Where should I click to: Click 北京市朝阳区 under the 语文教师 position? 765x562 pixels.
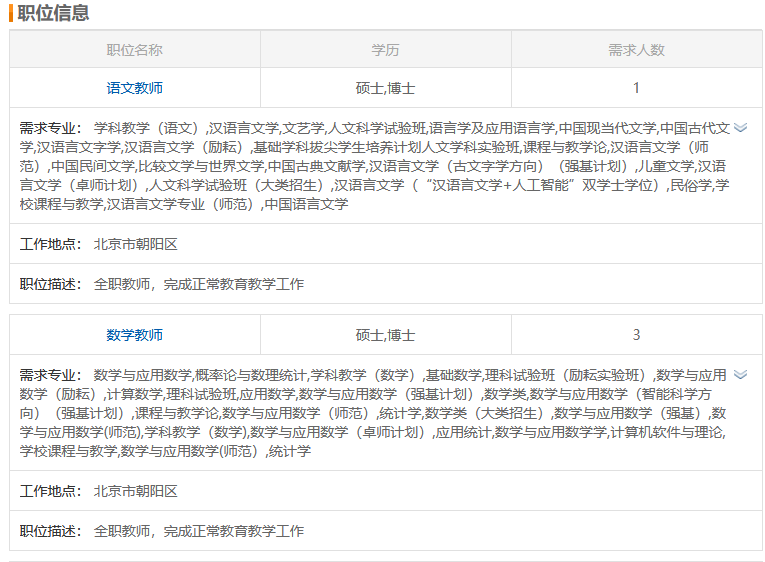point(135,244)
